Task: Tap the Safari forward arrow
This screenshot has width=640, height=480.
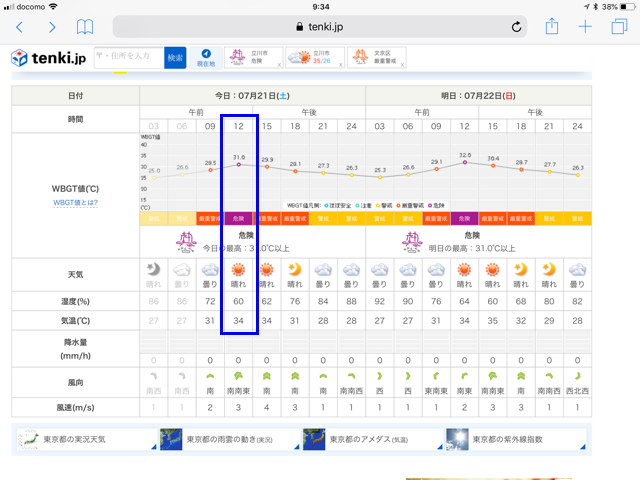Action: pos(52,27)
